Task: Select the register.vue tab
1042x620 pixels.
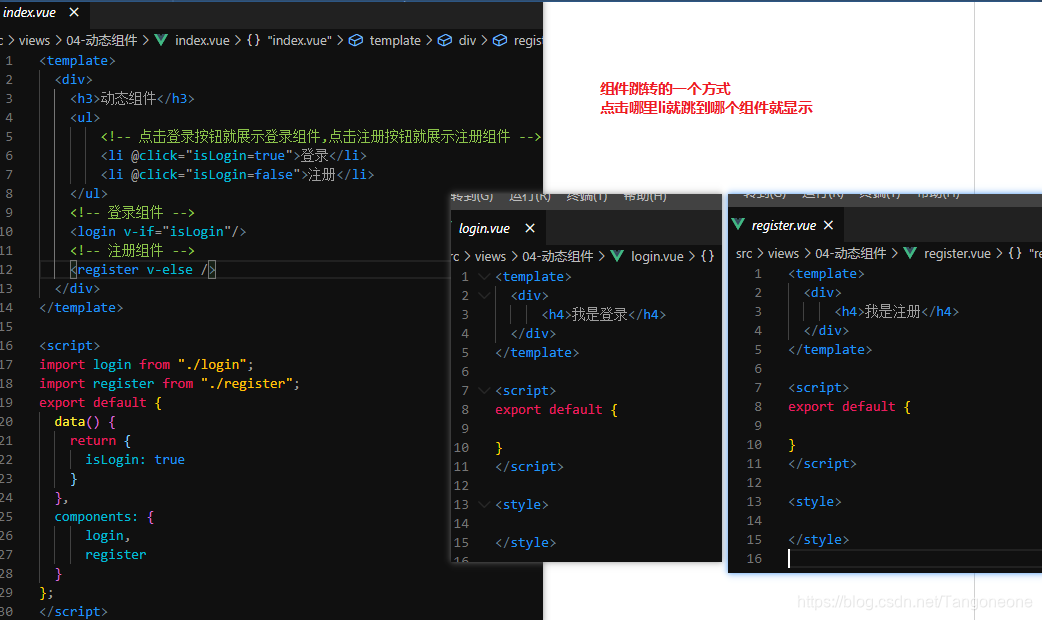Action: (783, 225)
